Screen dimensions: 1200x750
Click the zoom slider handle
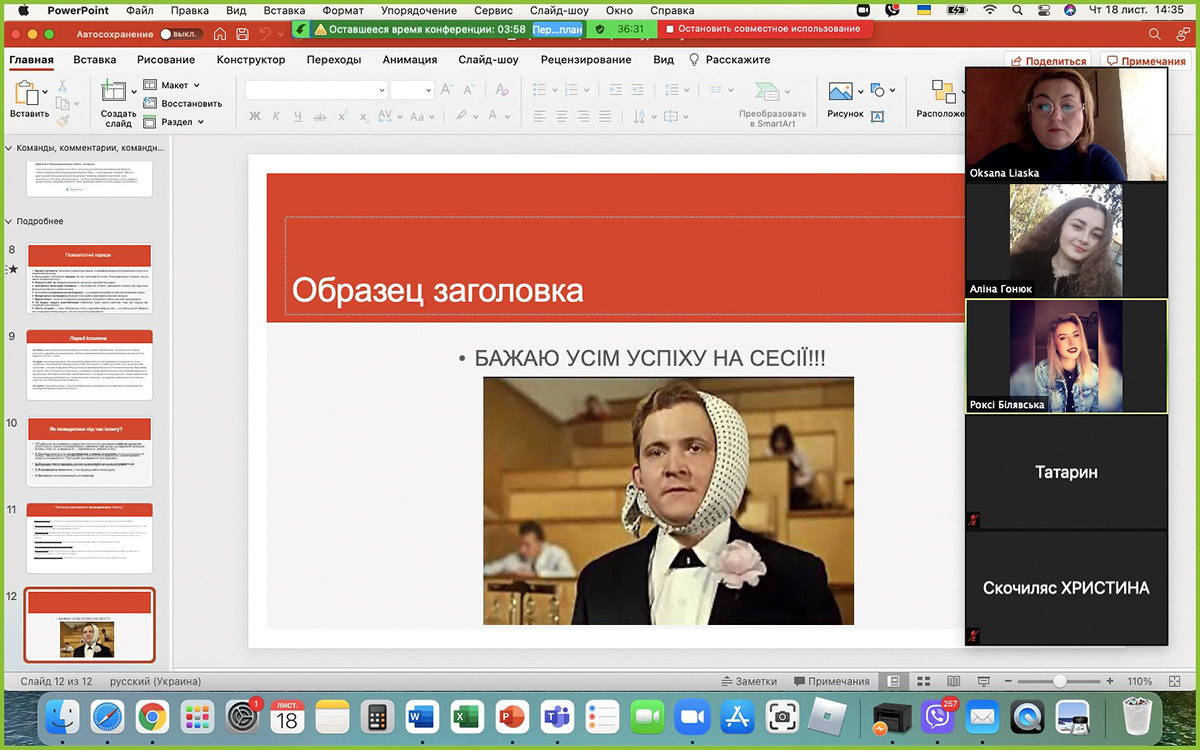[x=1059, y=681]
